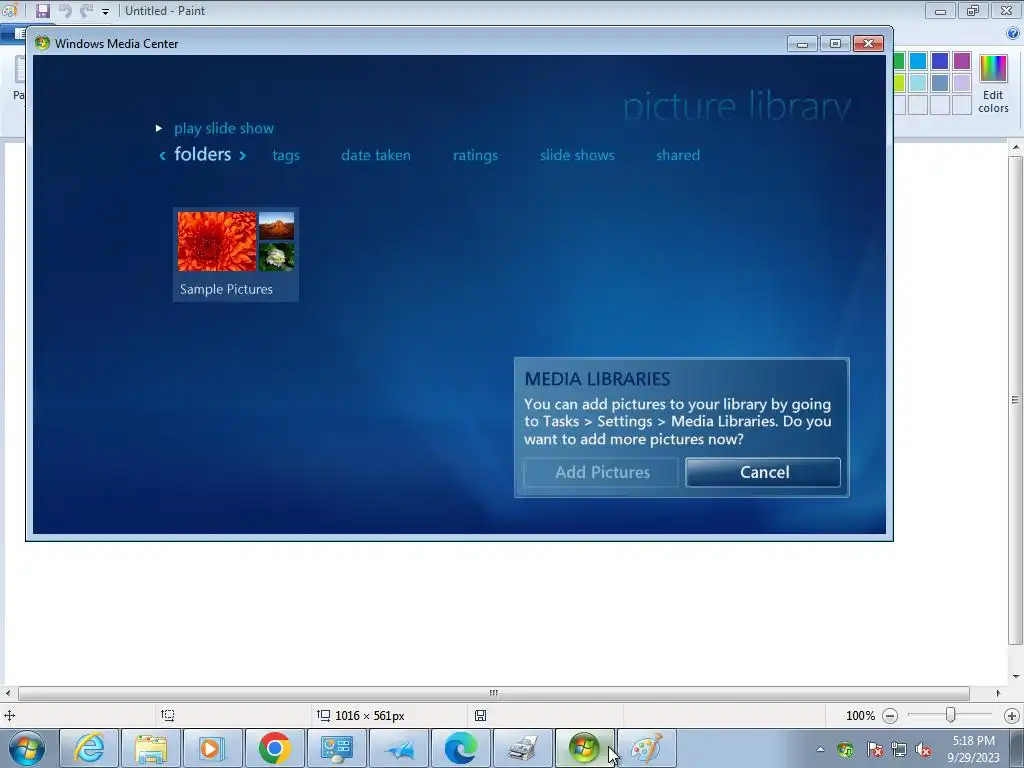Image resolution: width=1024 pixels, height=768 pixels.
Task: Select the blue-gray swatch in Paint palette
Action: [940, 83]
